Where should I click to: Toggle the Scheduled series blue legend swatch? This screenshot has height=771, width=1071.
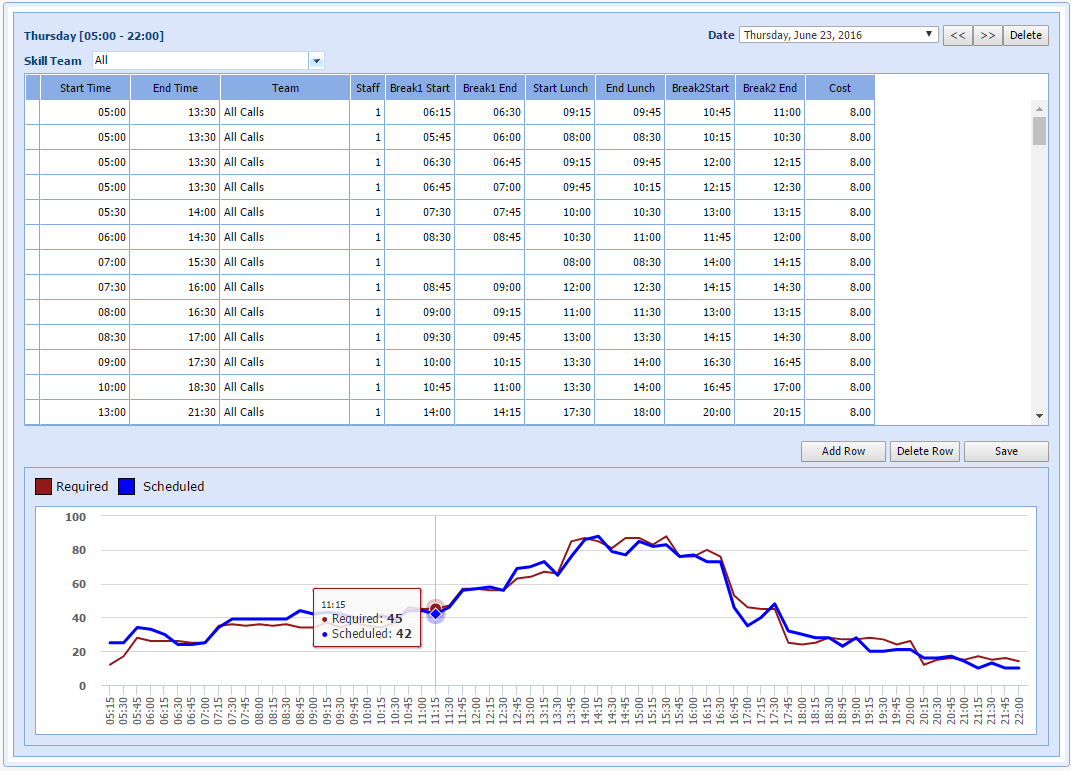click(127, 487)
